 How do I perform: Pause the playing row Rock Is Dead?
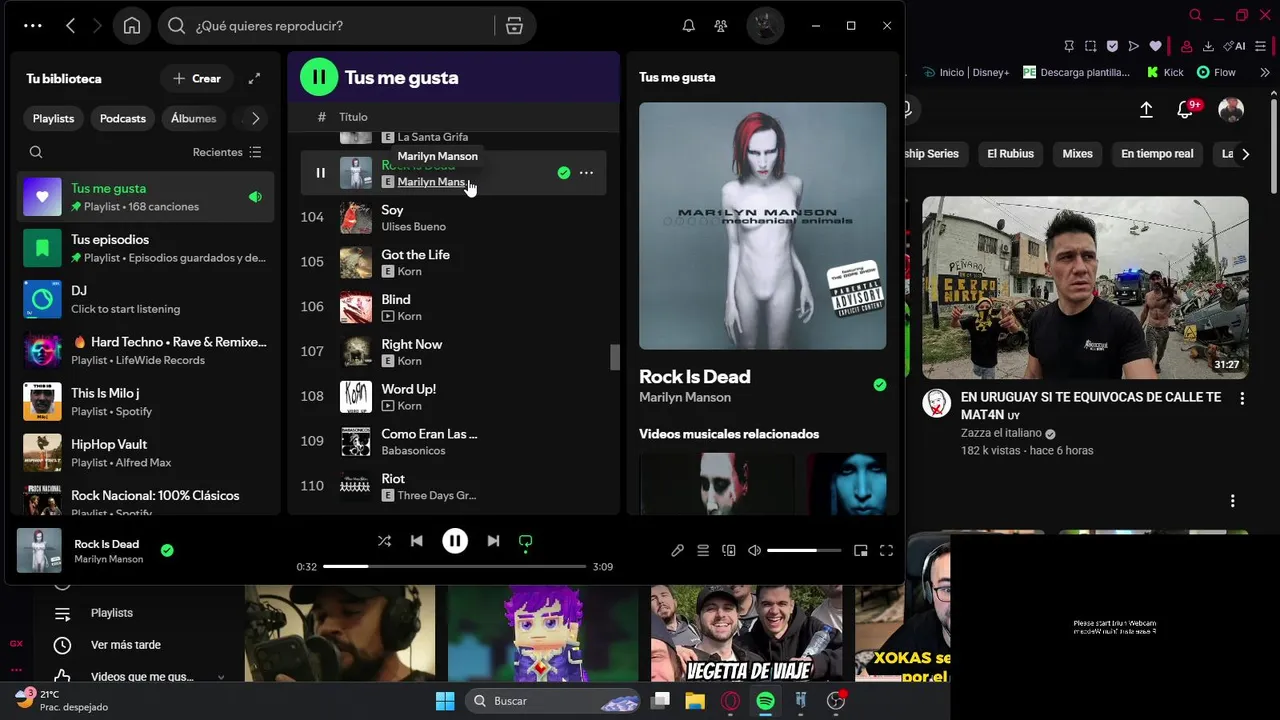[320, 173]
